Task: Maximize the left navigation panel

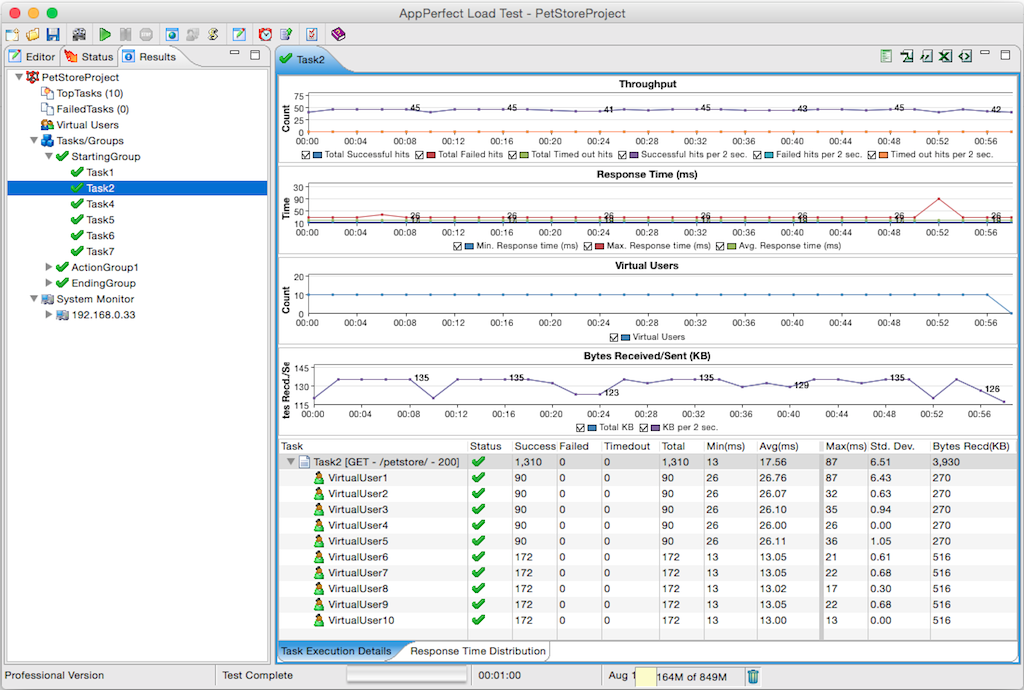Action: [255, 55]
